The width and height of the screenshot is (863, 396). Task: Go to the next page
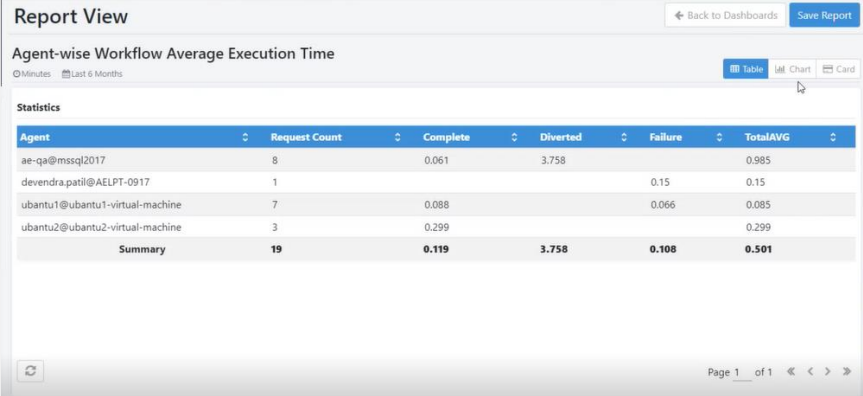coord(827,372)
